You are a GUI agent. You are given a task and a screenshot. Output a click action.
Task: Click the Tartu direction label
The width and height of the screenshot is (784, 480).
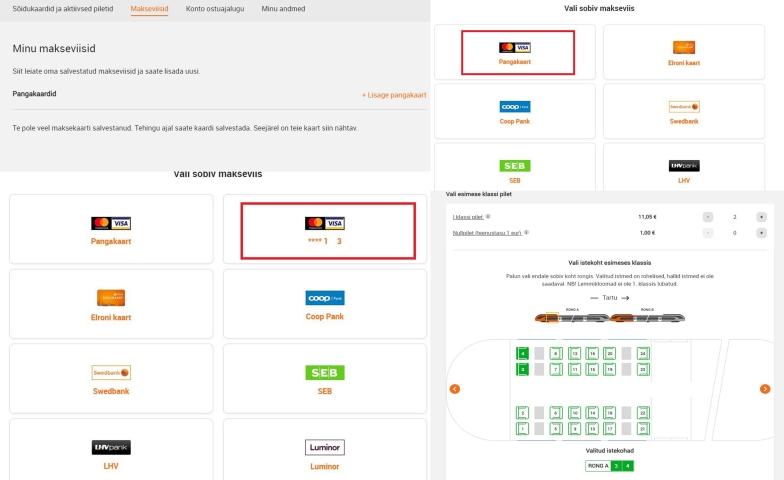610,298
